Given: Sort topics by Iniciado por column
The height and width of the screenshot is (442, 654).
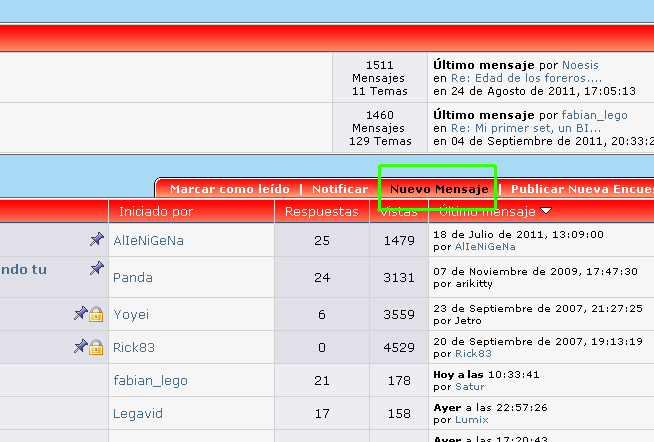Looking at the screenshot, I should tap(156, 211).
